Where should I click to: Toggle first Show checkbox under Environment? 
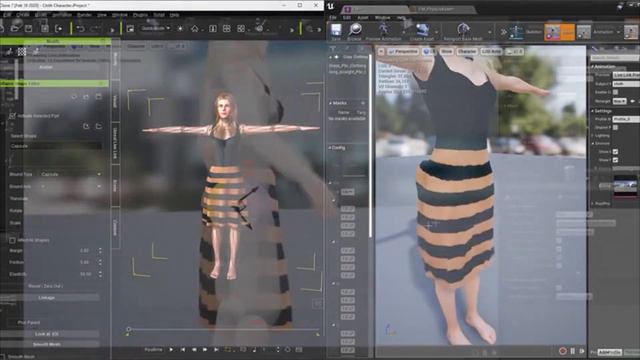(x=615, y=151)
